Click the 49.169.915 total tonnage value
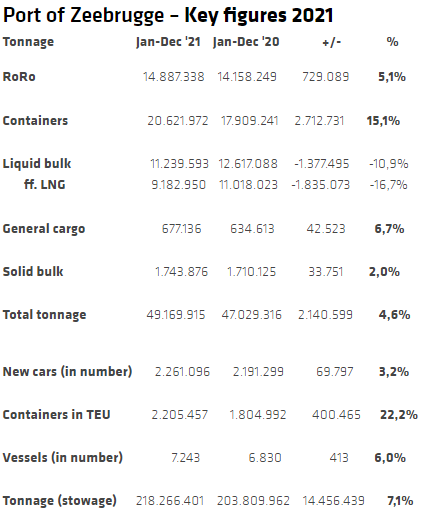 (x=176, y=315)
